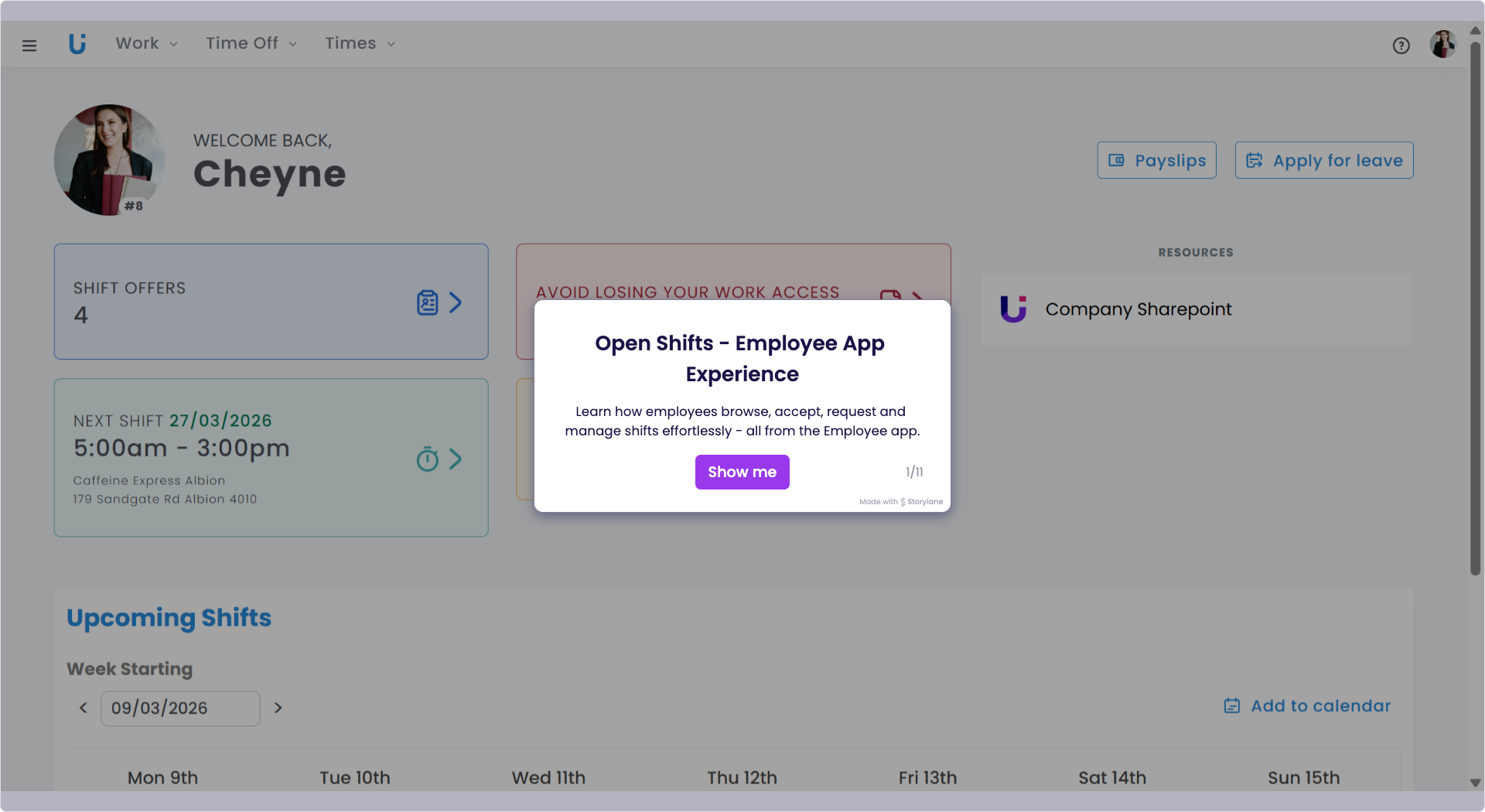This screenshot has width=1485, height=812.
Task: Open Avoid Losing Your Work Access alert
Action: pyautogui.click(x=733, y=272)
